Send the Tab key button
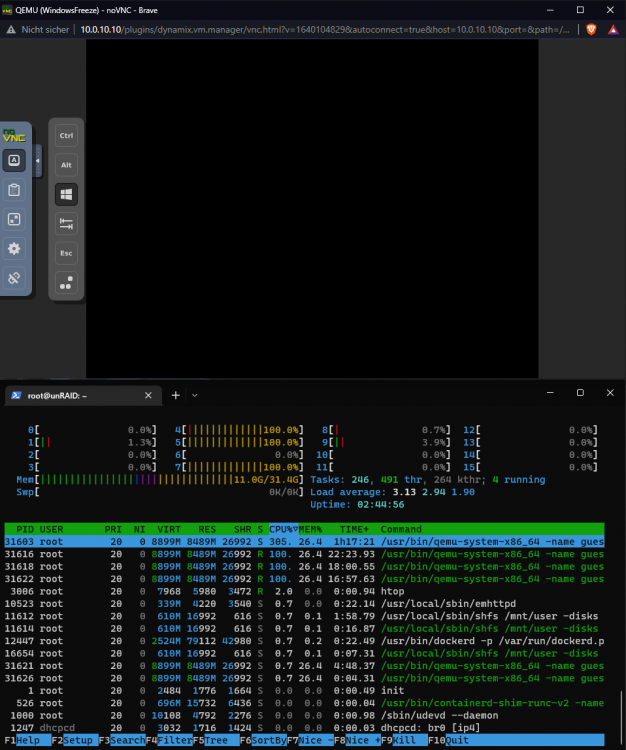 point(66,224)
